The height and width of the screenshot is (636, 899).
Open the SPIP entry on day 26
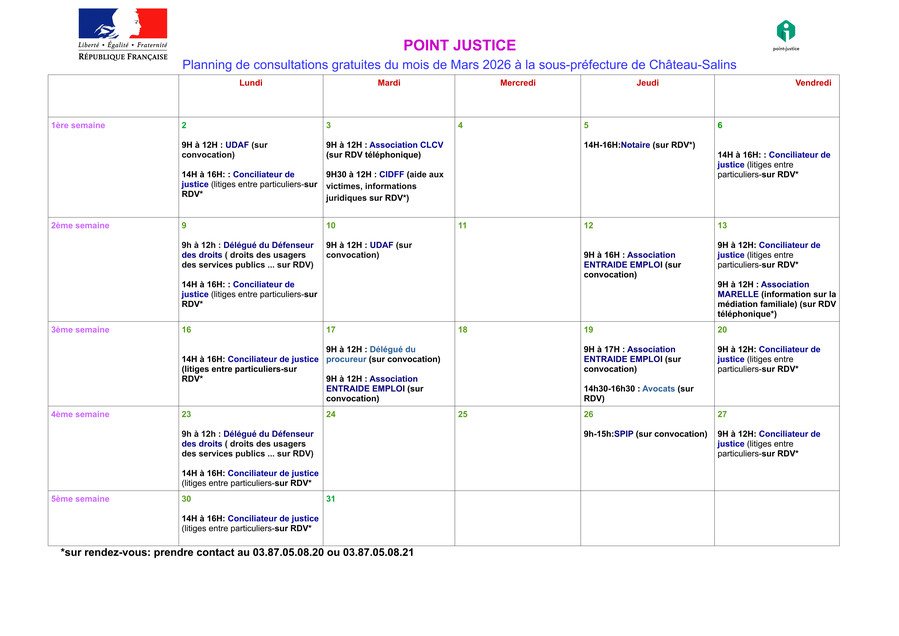coord(624,434)
